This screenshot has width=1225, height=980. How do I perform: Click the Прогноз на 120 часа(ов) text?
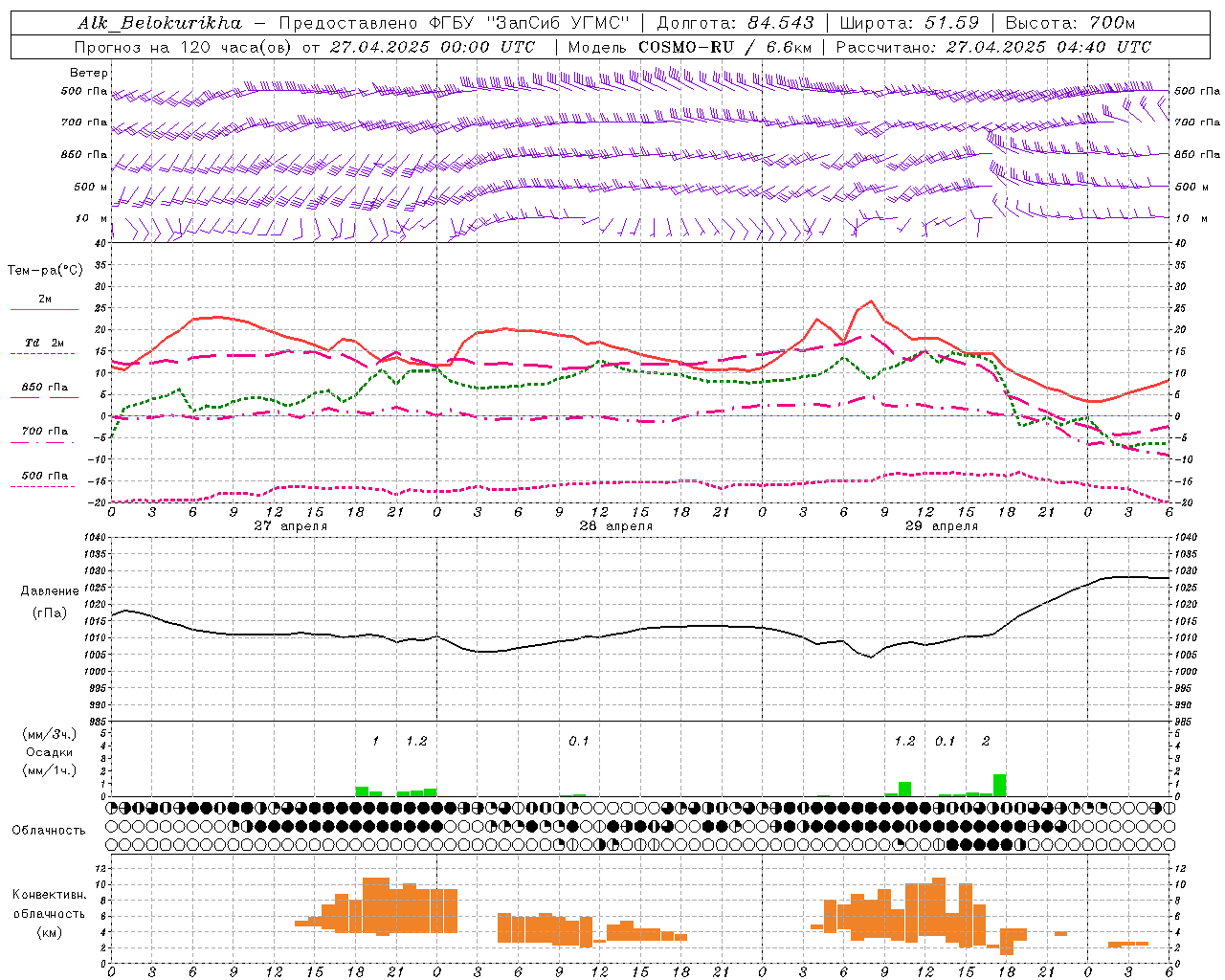184,47
